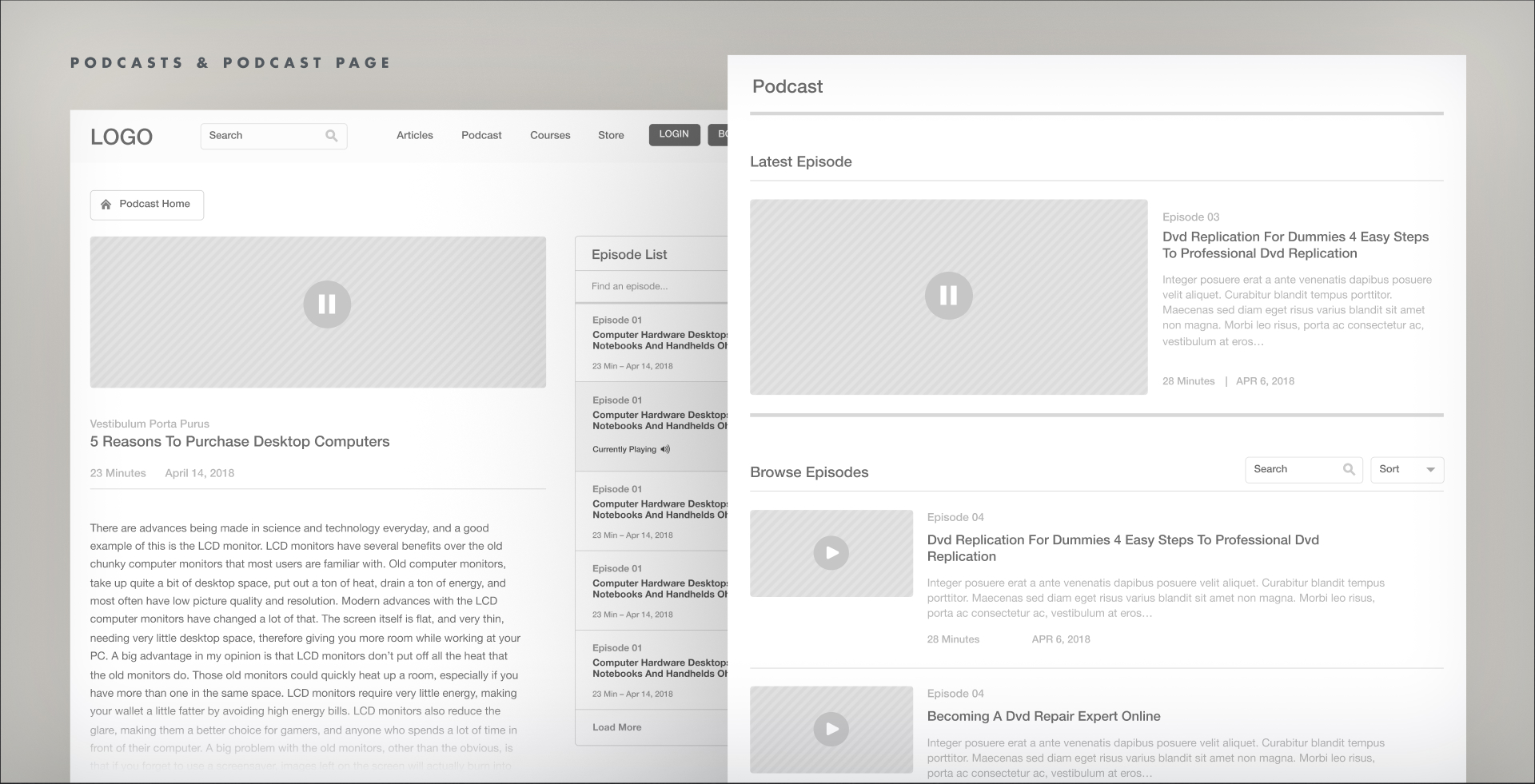
Task: Play the first Episode 04 thumbnail
Action: click(831, 553)
